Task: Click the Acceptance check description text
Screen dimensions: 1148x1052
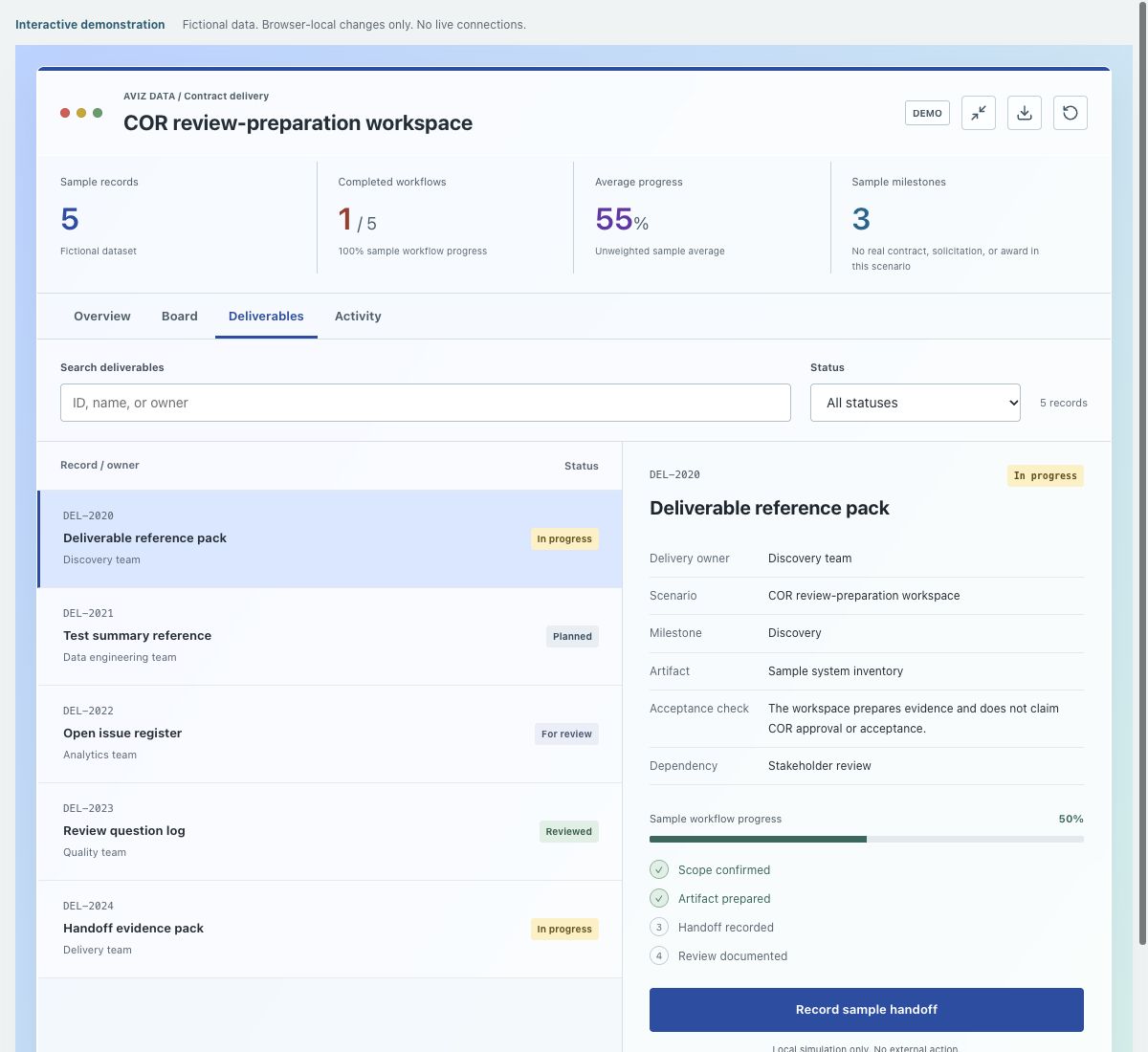Action: pos(914,718)
